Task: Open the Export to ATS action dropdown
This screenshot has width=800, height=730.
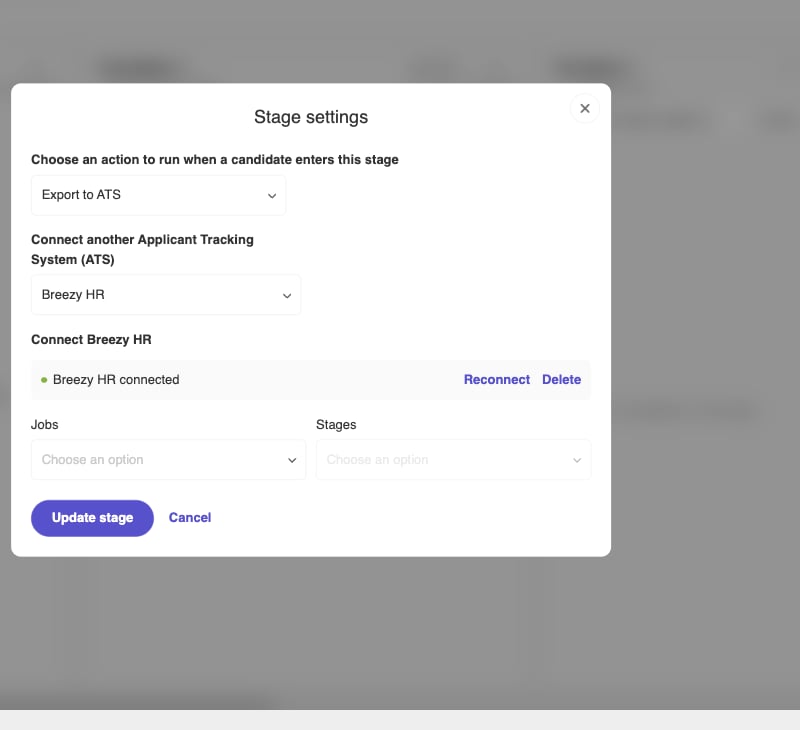Action: click(x=159, y=195)
